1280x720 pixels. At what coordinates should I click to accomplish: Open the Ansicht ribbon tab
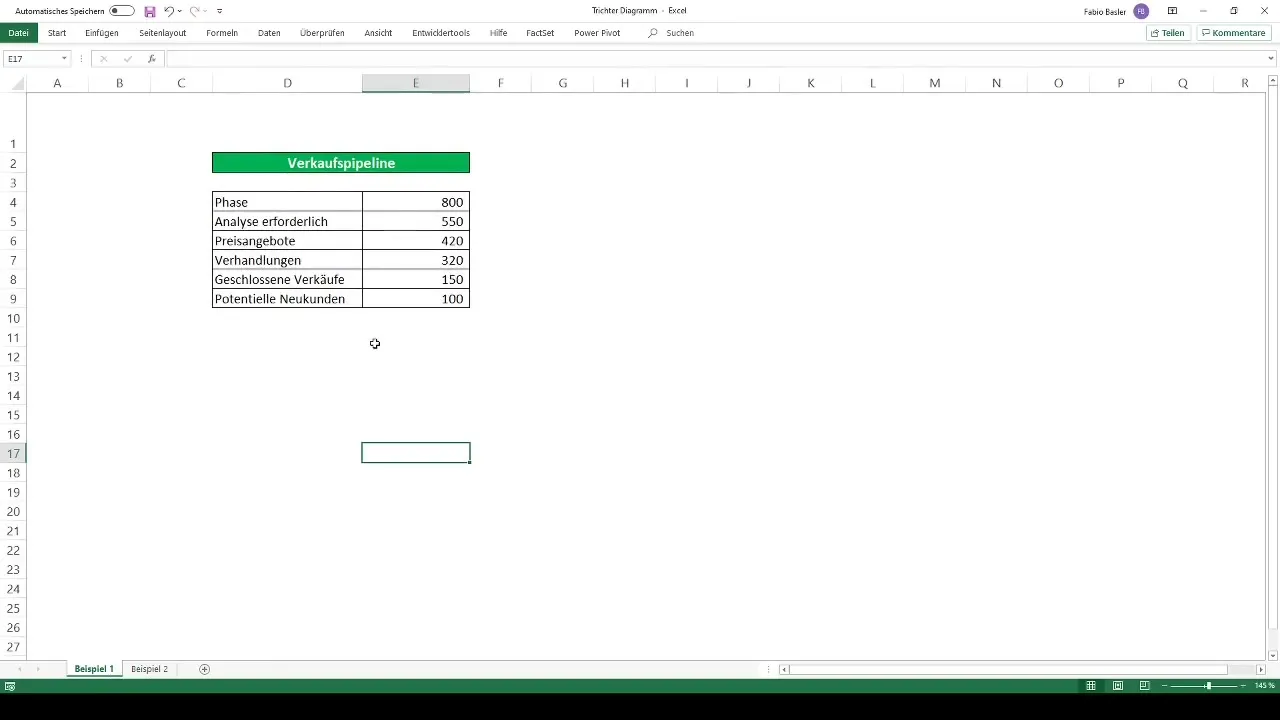click(x=378, y=33)
